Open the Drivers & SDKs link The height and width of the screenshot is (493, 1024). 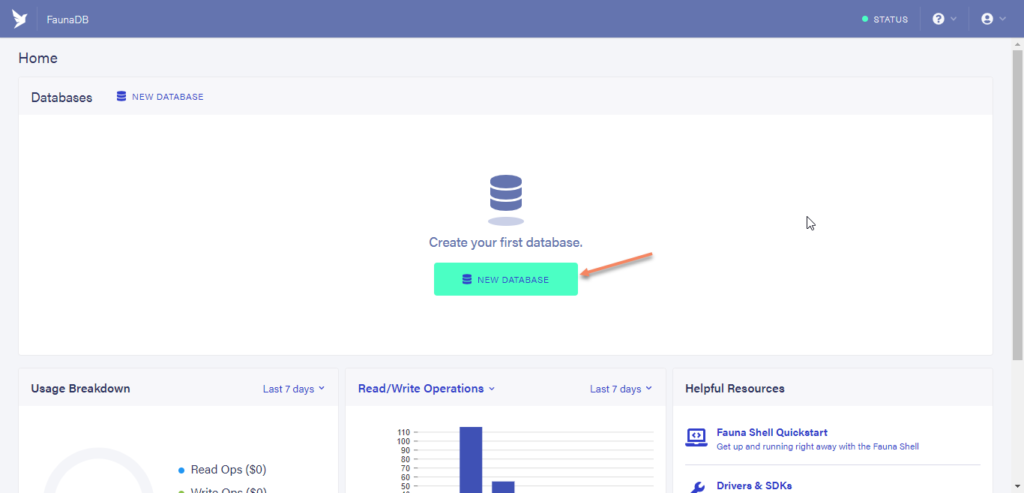pos(754,486)
